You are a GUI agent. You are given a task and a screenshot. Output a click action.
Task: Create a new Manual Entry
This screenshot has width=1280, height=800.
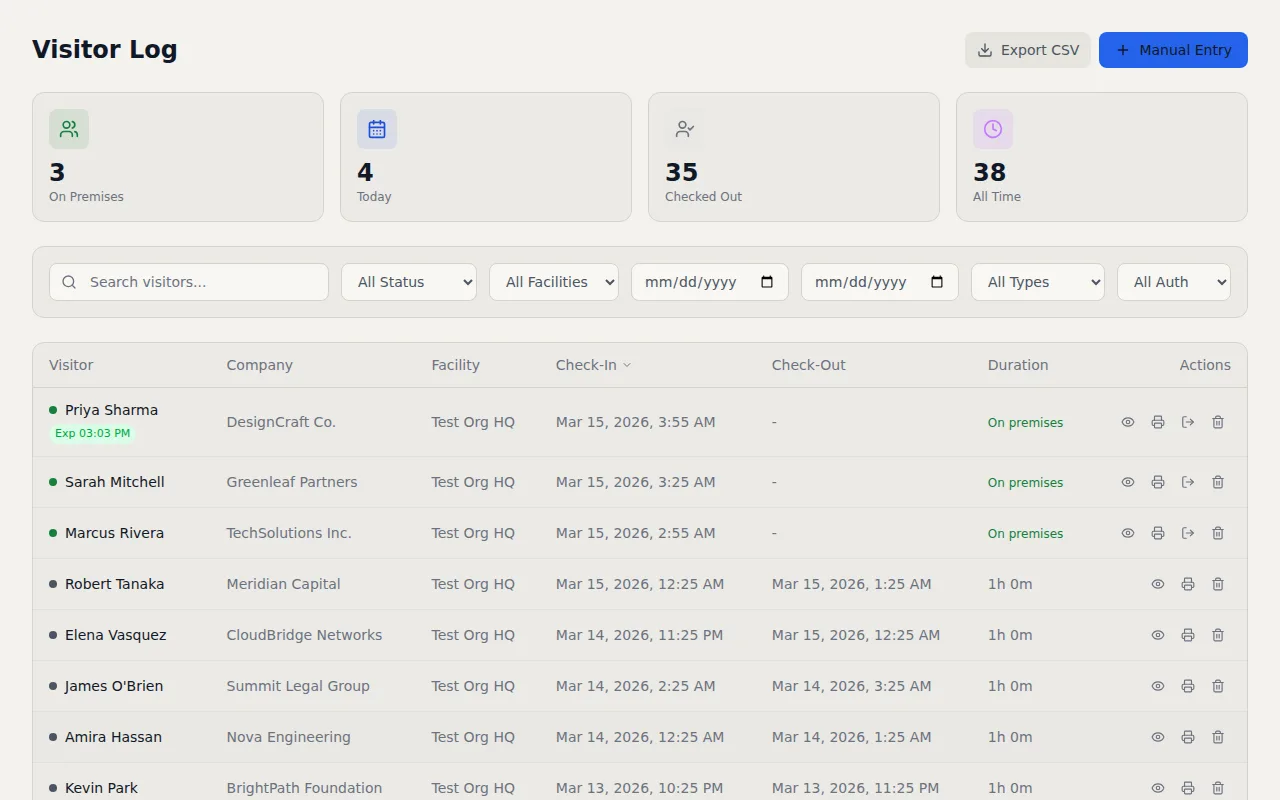1173,49
